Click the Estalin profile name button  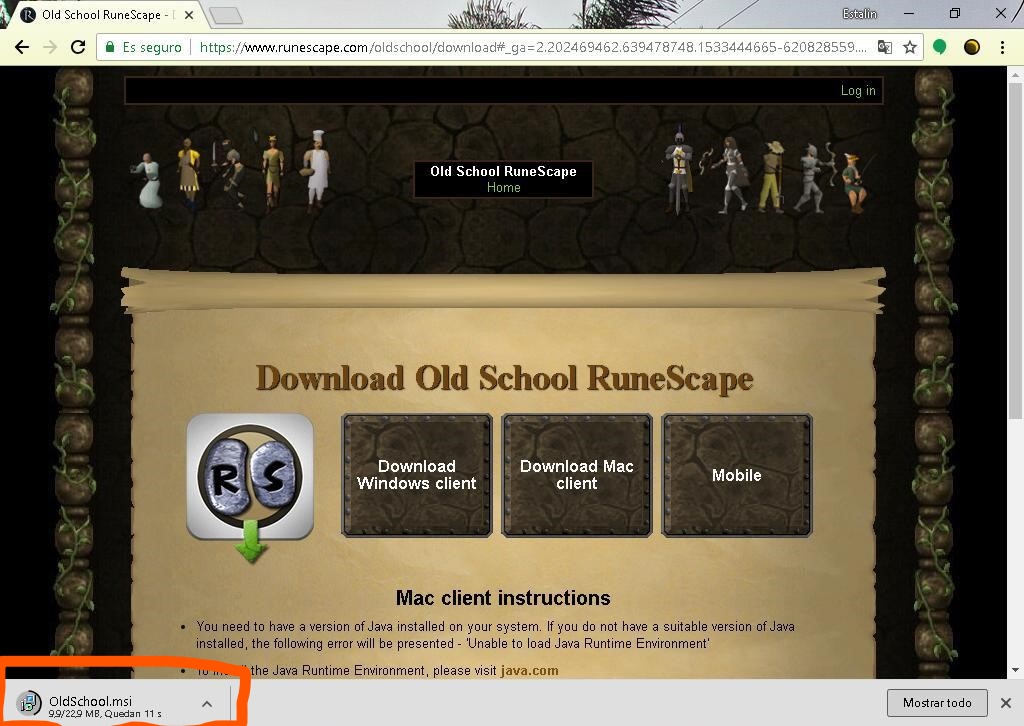click(x=859, y=14)
